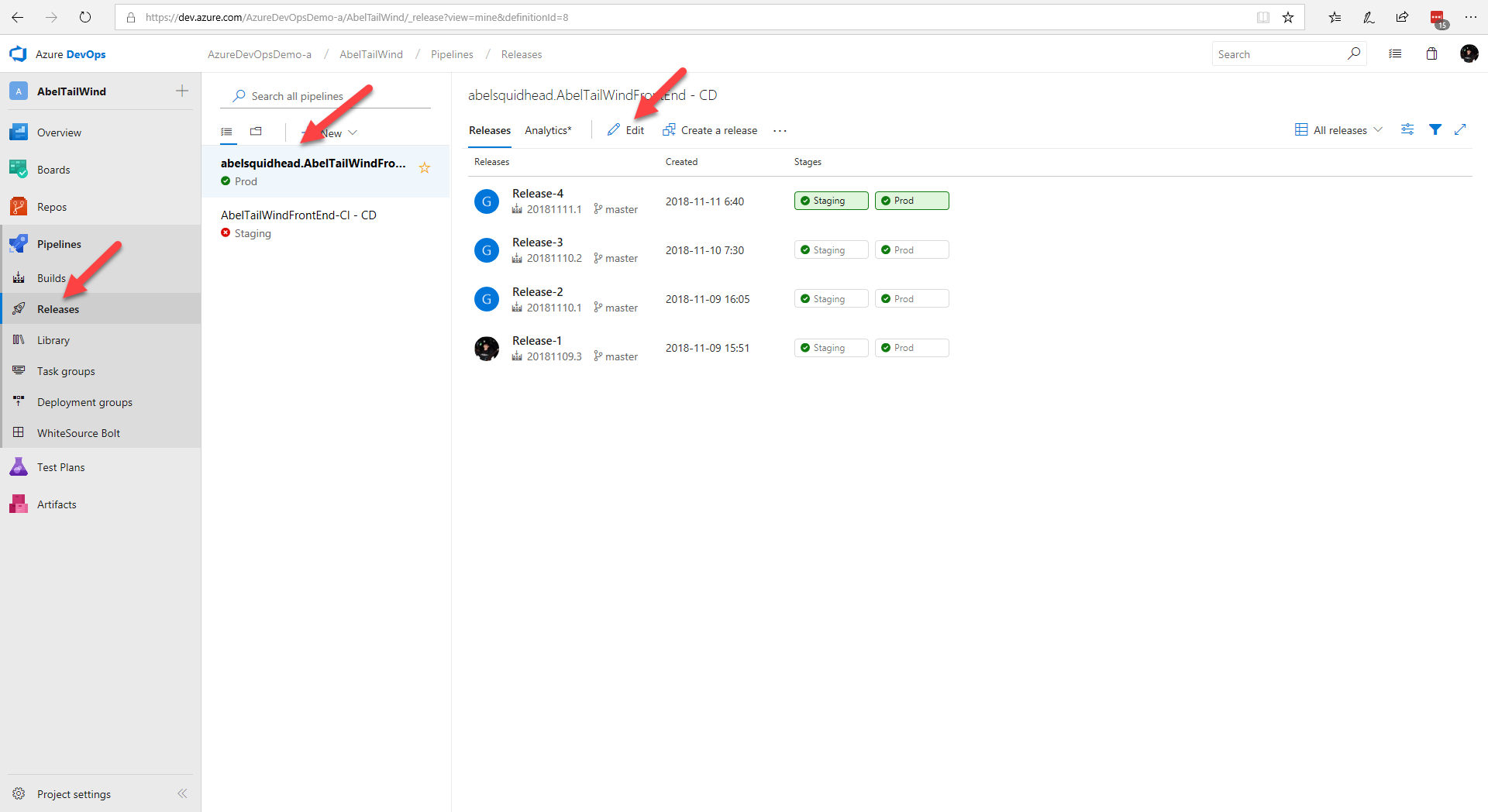This screenshot has height=812, width=1488.
Task: Reload the page with refresh icon
Action: pyautogui.click(x=85, y=17)
